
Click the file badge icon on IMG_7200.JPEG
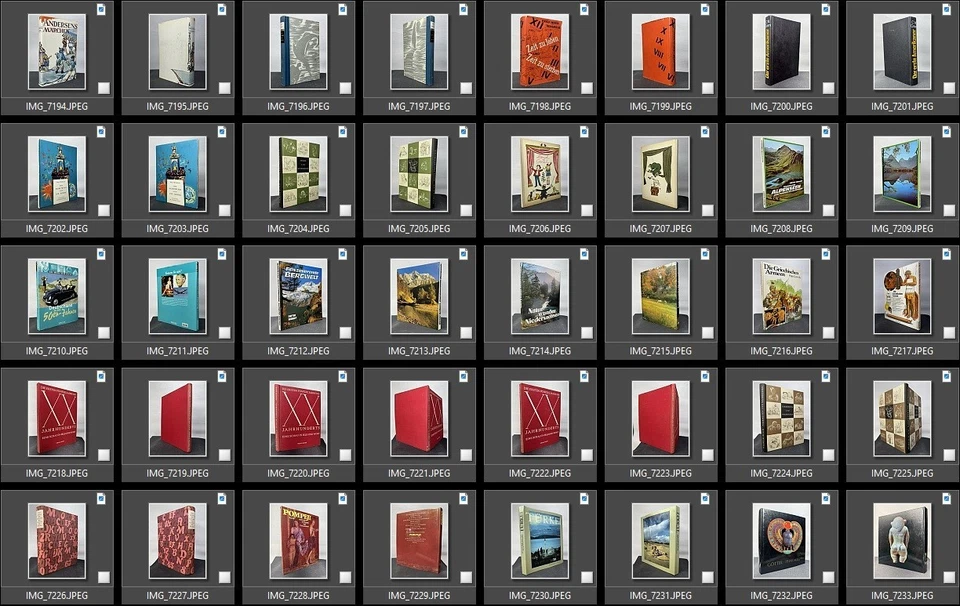[826, 9]
